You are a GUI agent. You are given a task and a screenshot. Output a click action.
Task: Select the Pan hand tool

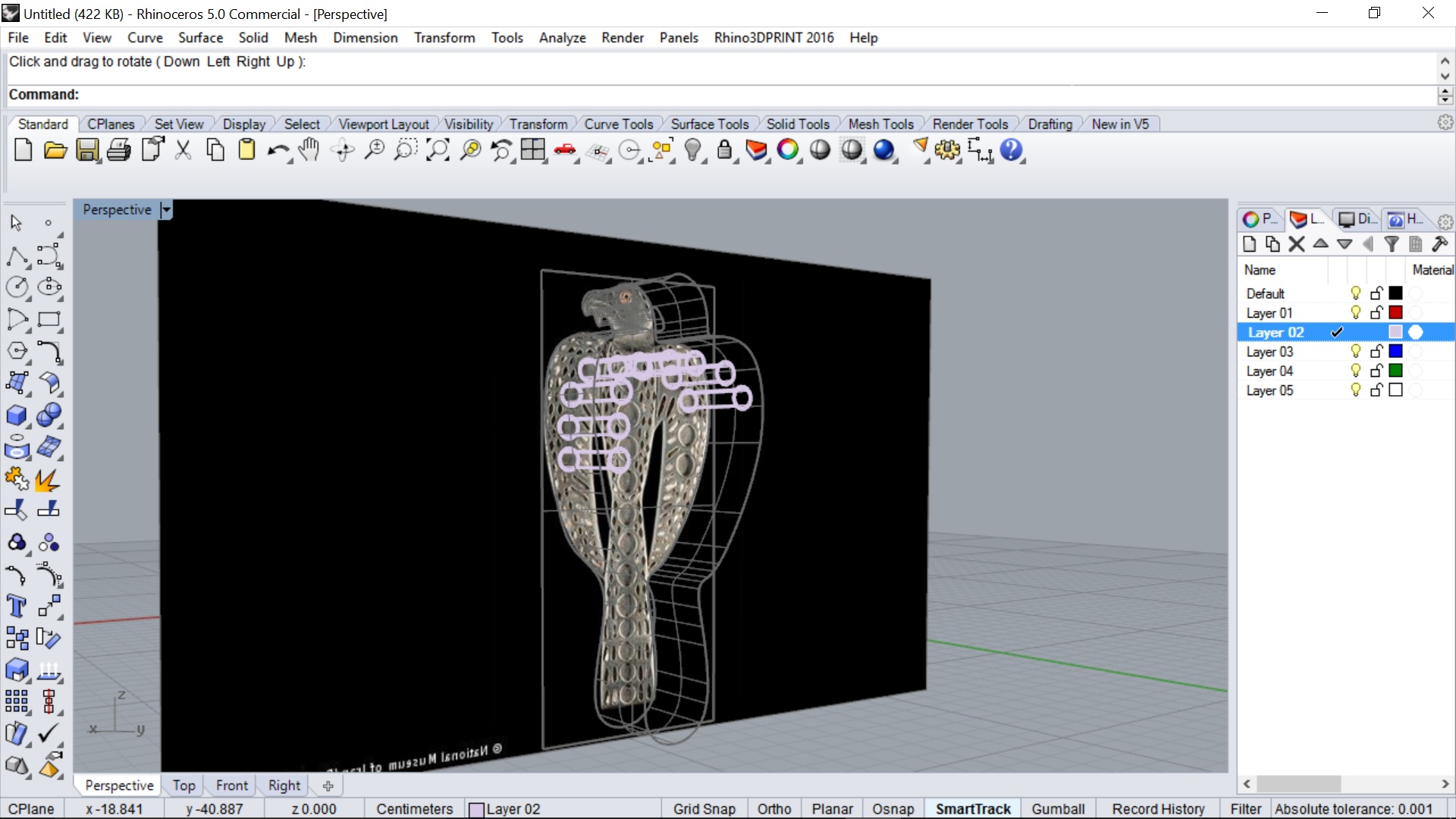[x=309, y=150]
